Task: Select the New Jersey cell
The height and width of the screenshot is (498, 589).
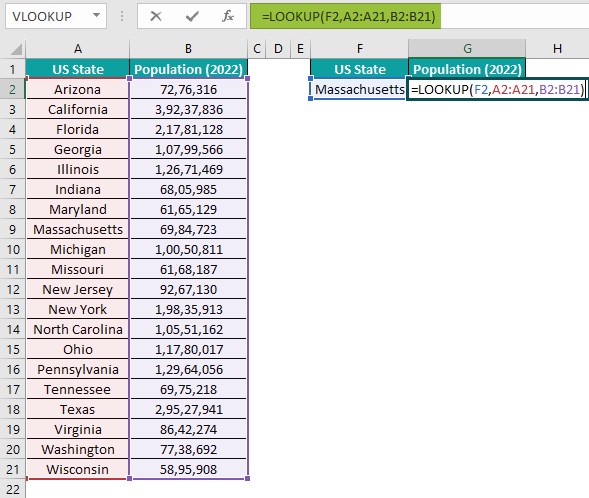Action: (x=77, y=289)
